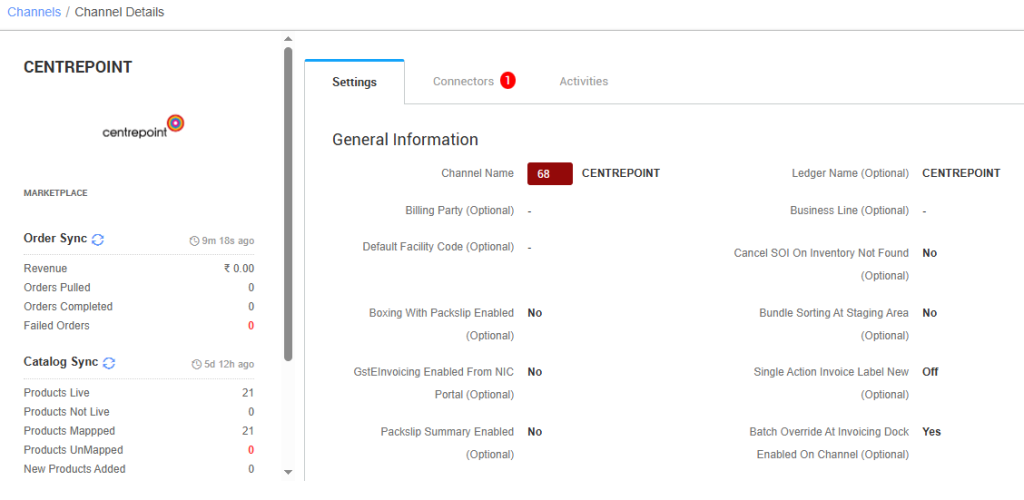Click the Failed Orders red count
This screenshot has width=1024, height=500.
(251, 325)
